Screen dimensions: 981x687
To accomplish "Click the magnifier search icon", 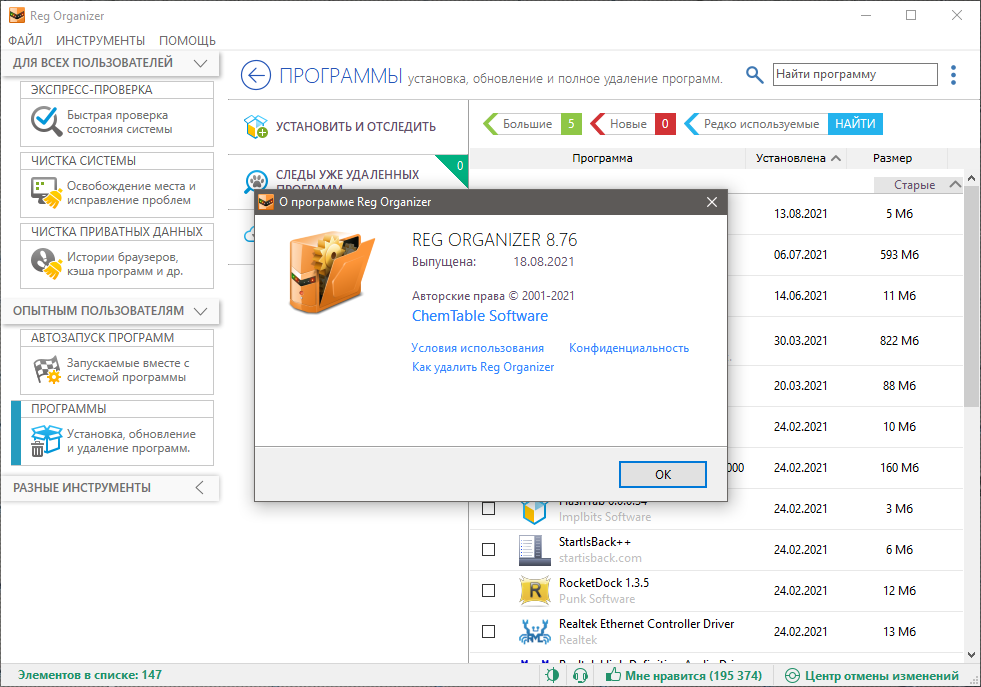I will (755, 75).
